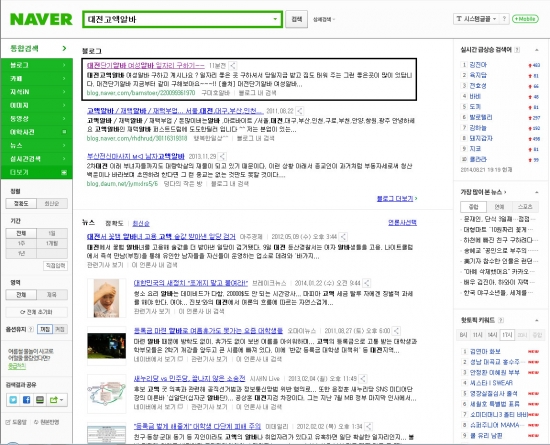The width and height of the screenshot is (550, 445).
Task: Click help icon next to 핫토픽 키워드
Action: pyautogui.click(x=501, y=320)
